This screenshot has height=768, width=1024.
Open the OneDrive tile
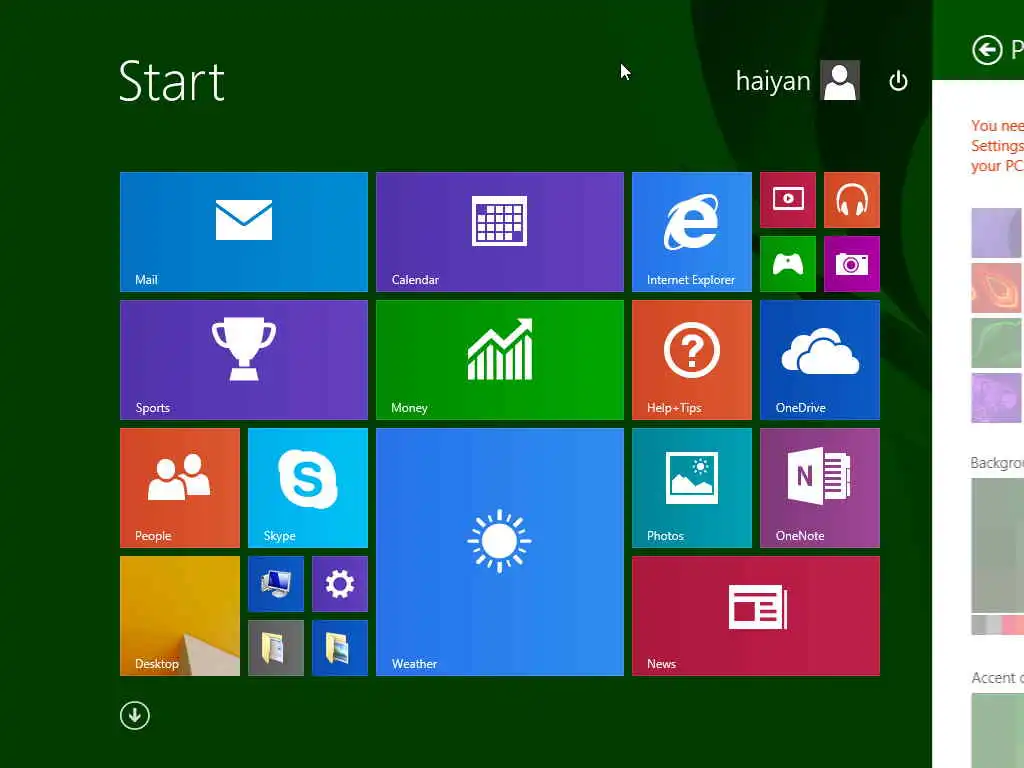coord(820,360)
